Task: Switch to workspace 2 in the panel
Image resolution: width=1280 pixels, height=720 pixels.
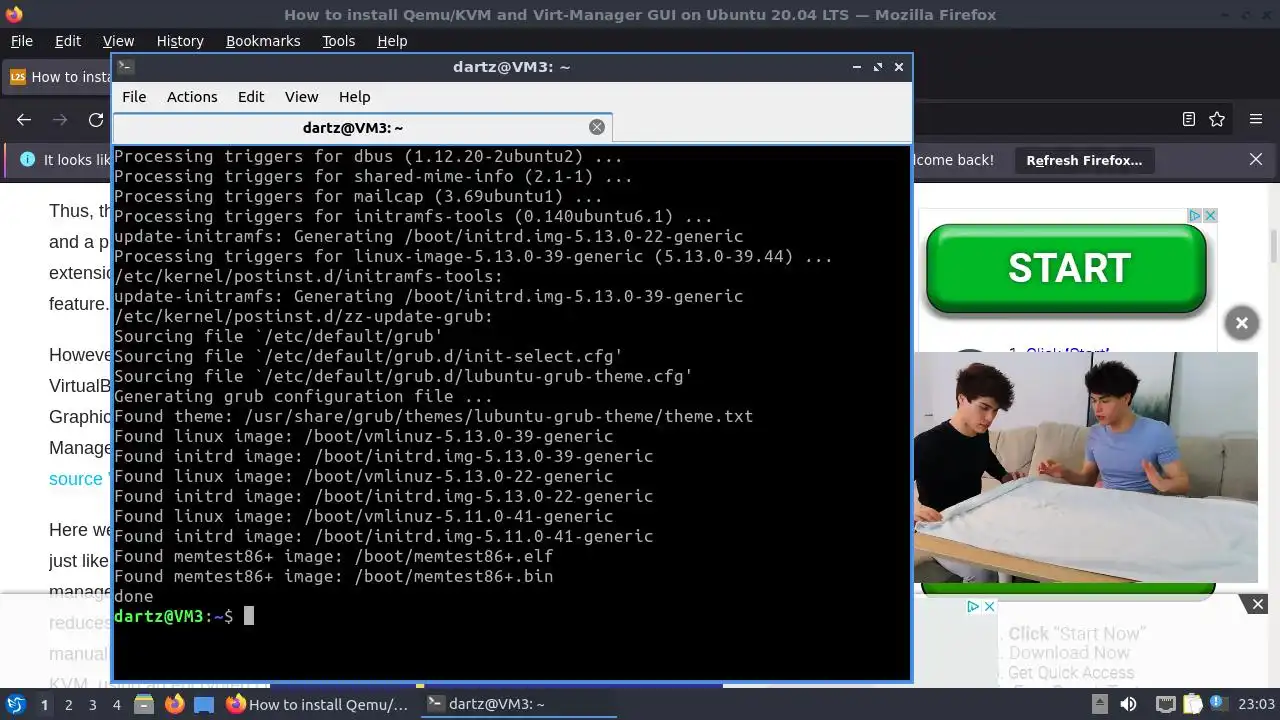Action: [x=68, y=704]
